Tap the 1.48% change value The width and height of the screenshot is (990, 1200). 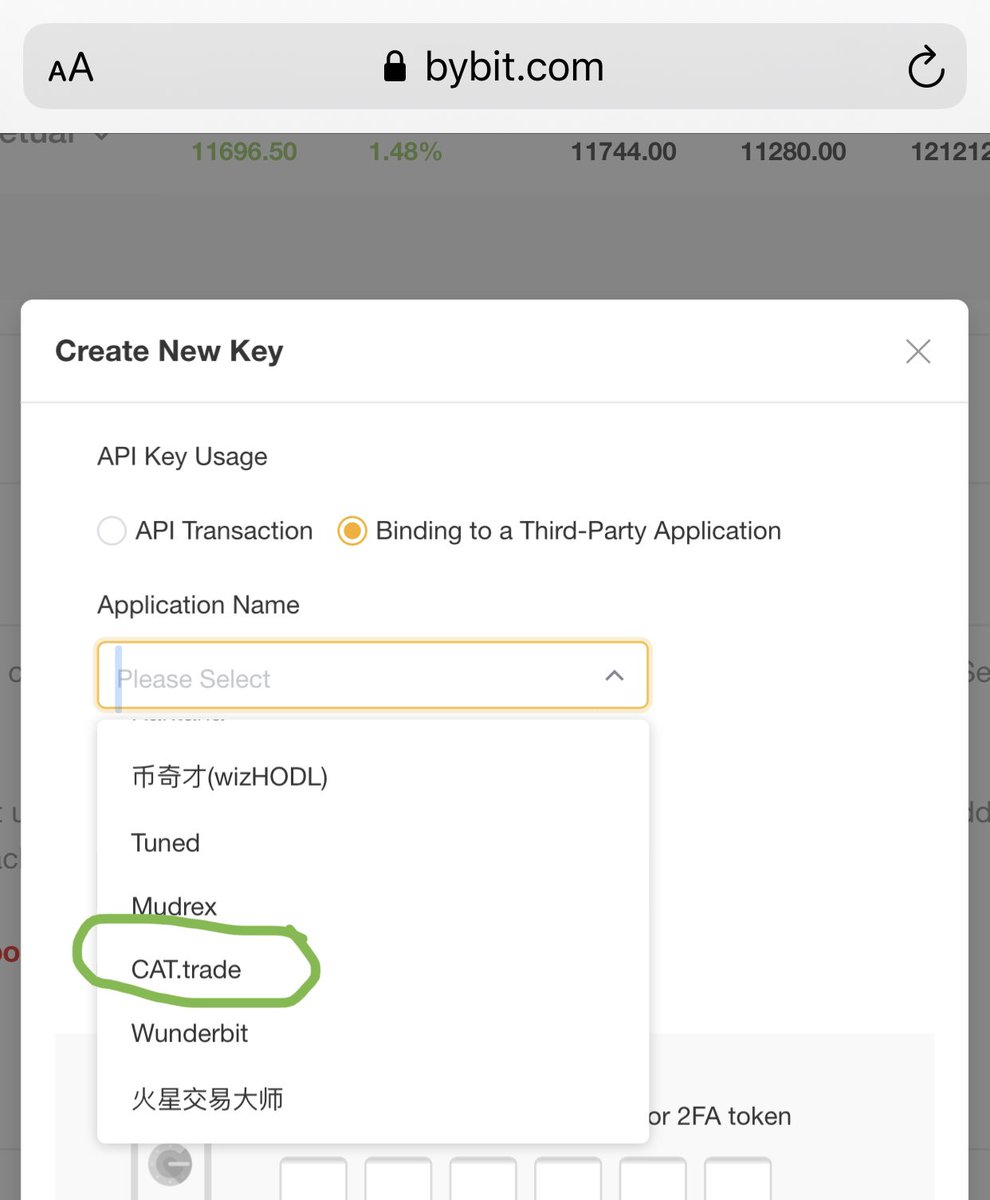405,152
